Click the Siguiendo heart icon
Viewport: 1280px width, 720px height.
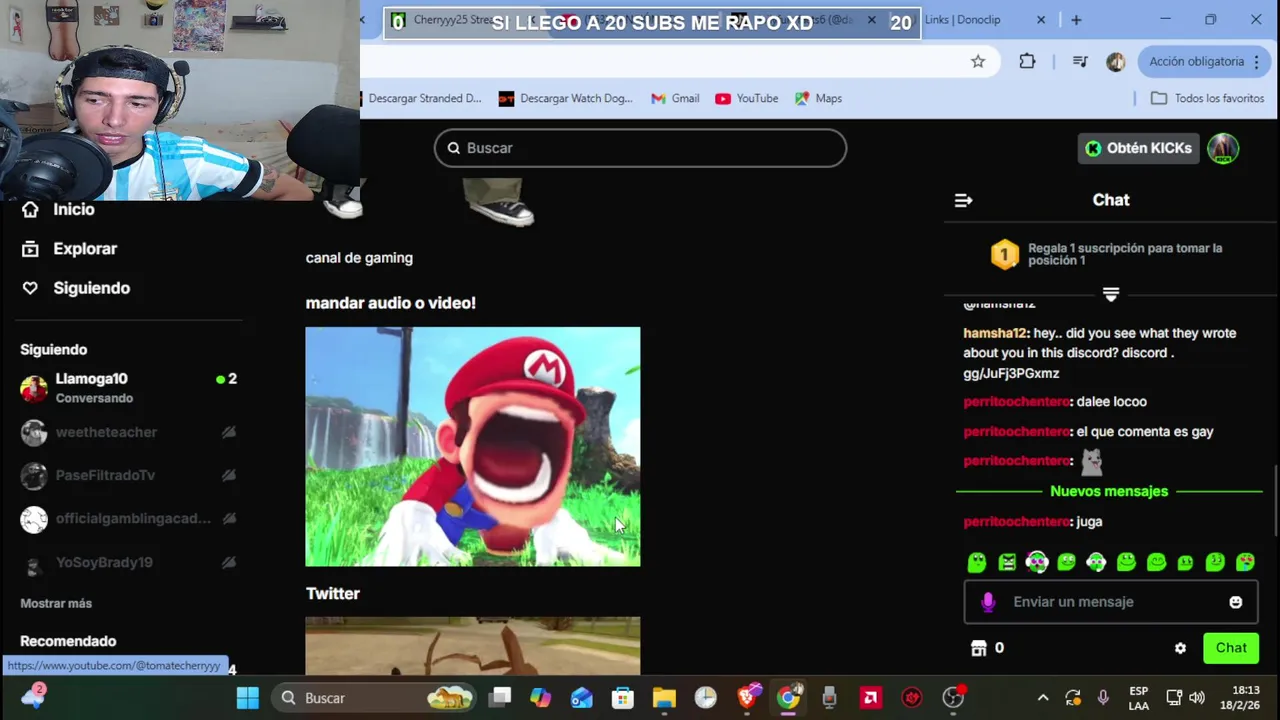coord(30,288)
